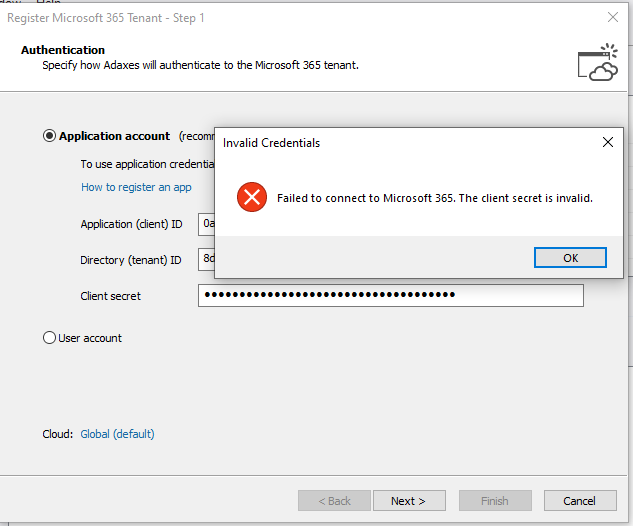Screen dimensions: 633x526
Task: Click OK in Invalid Credentials dialog
Action: pyautogui.click(x=570, y=258)
